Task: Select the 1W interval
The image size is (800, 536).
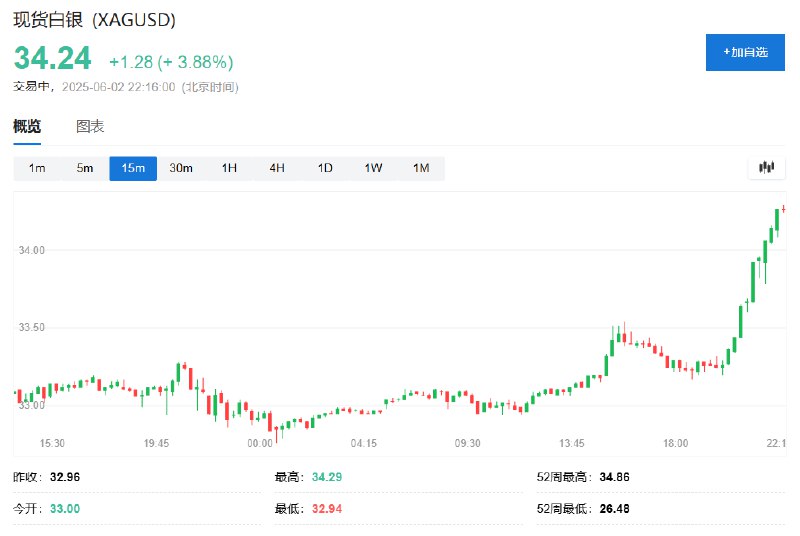Action: tap(373, 168)
